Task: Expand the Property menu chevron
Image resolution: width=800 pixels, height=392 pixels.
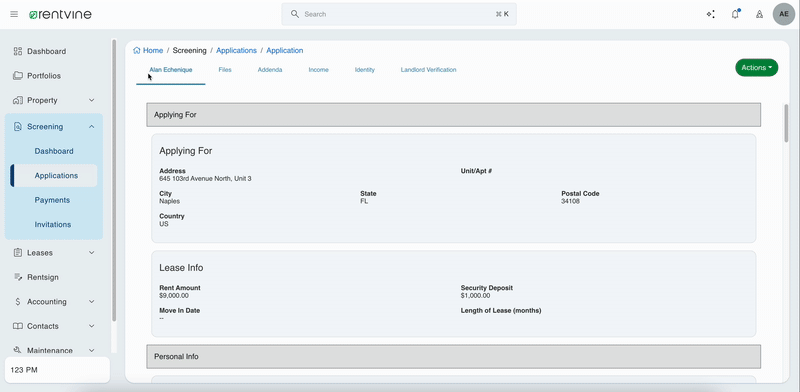Action: (x=92, y=100)
